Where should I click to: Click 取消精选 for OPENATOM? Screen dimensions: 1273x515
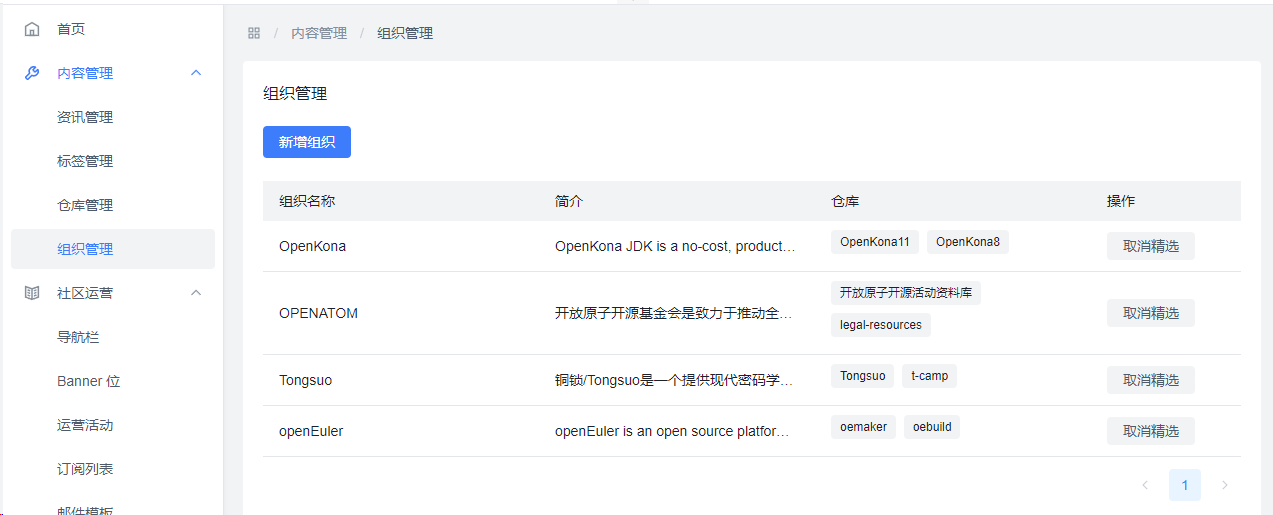click(x=1151, y=313)
